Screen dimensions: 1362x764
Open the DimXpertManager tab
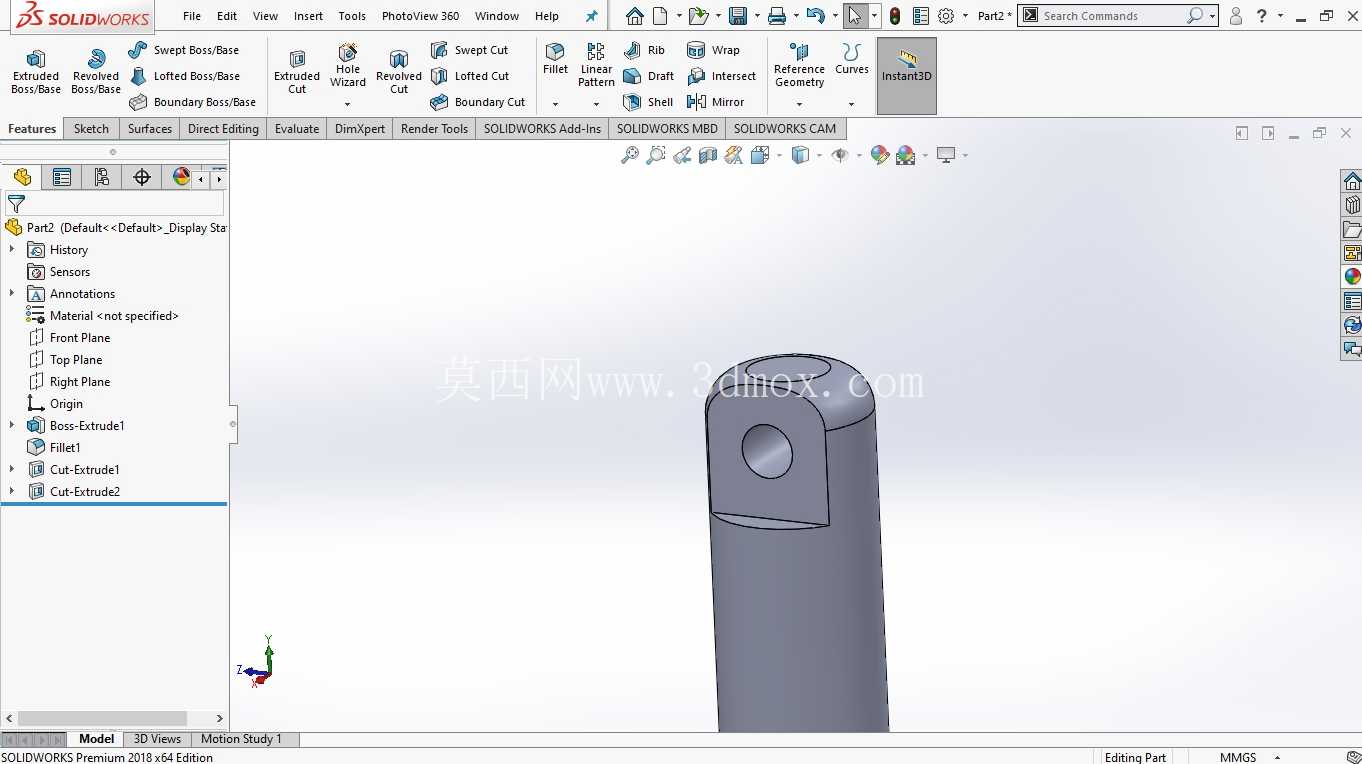[142, 177]
